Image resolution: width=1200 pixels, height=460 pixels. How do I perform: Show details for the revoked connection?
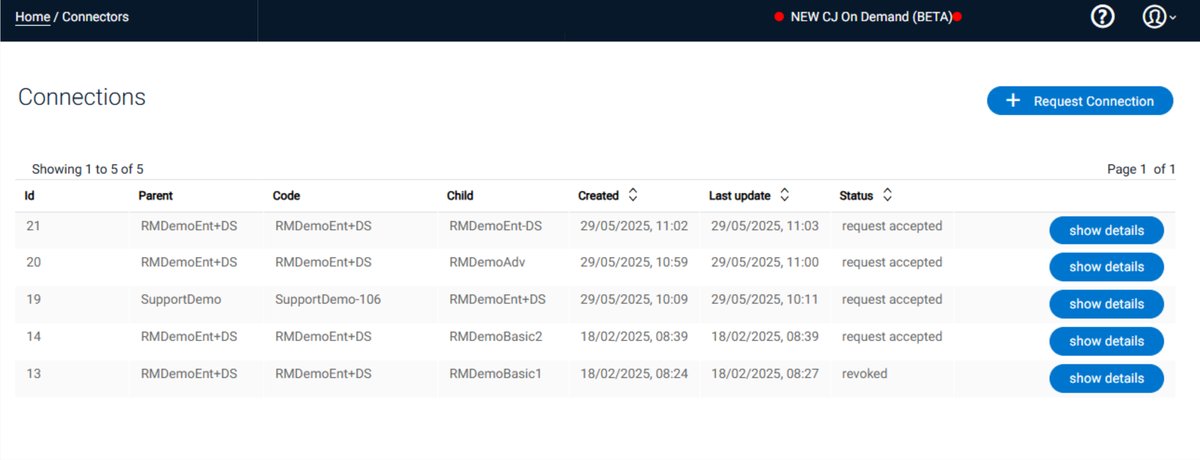[1106, 378]
